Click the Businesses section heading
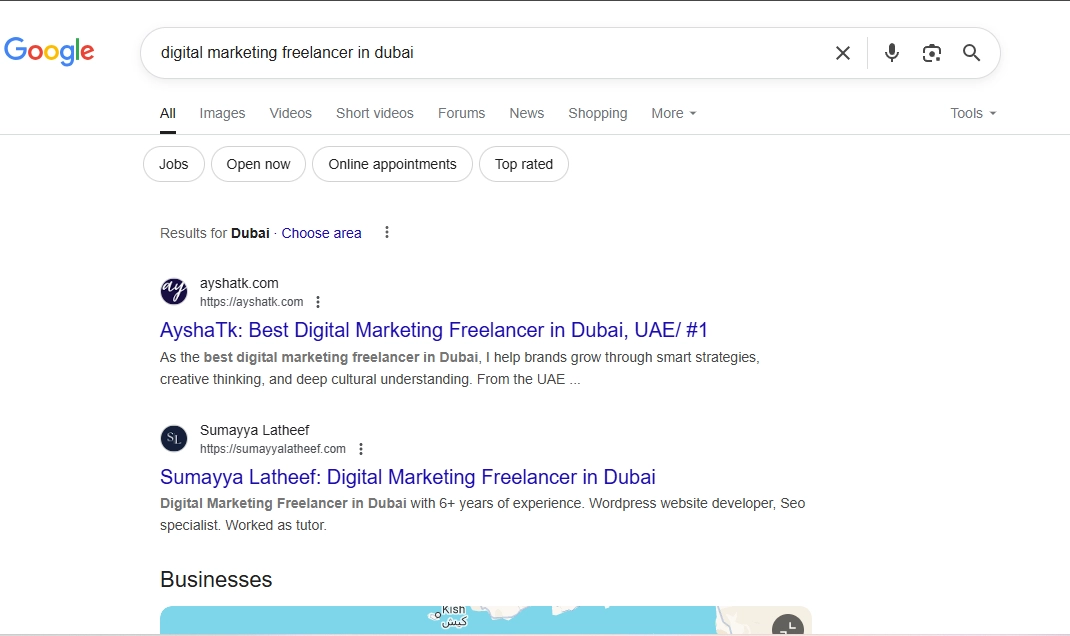Screen dimensions: 1070x636 (216, 579)
